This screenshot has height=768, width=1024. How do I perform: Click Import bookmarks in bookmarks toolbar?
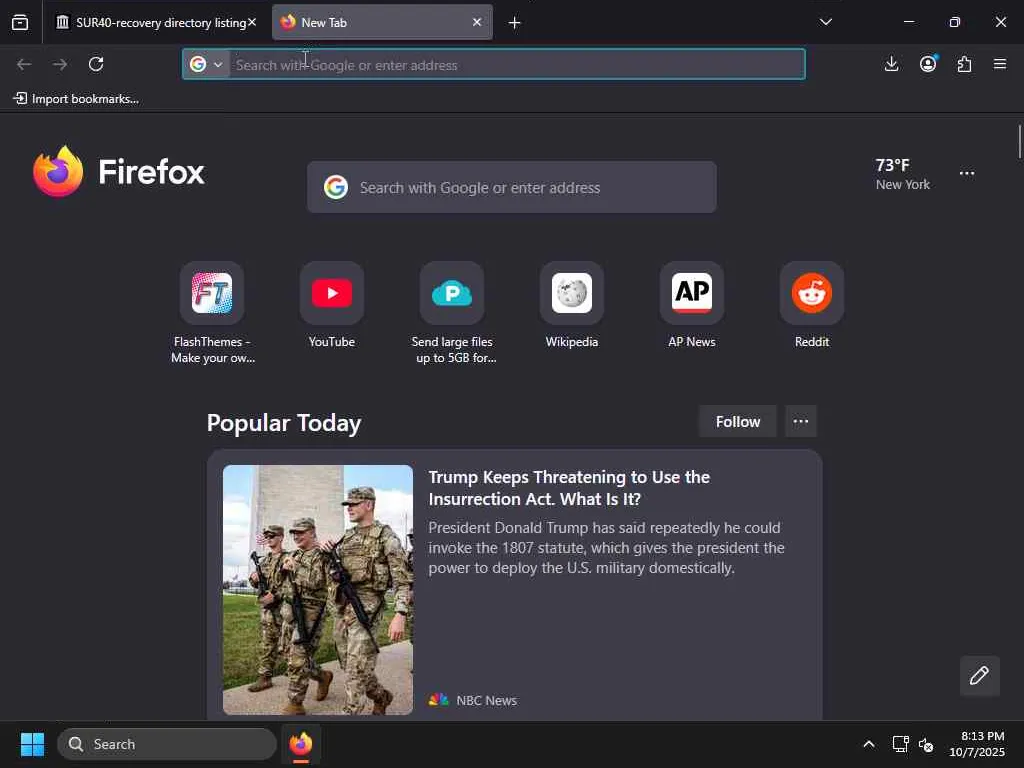[76, 99]
